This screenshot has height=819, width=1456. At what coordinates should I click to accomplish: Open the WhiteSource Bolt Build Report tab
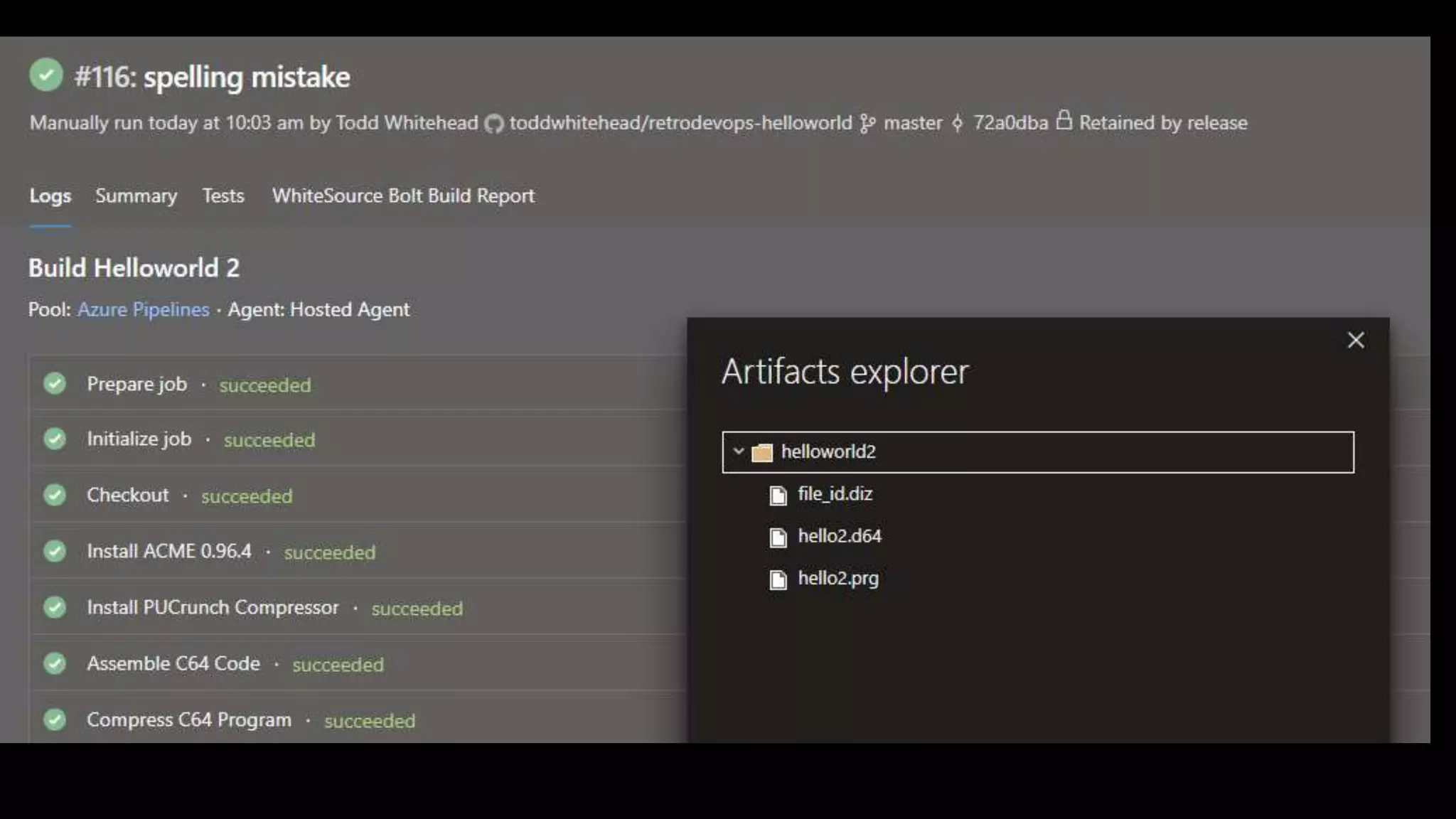pos(403,196)
